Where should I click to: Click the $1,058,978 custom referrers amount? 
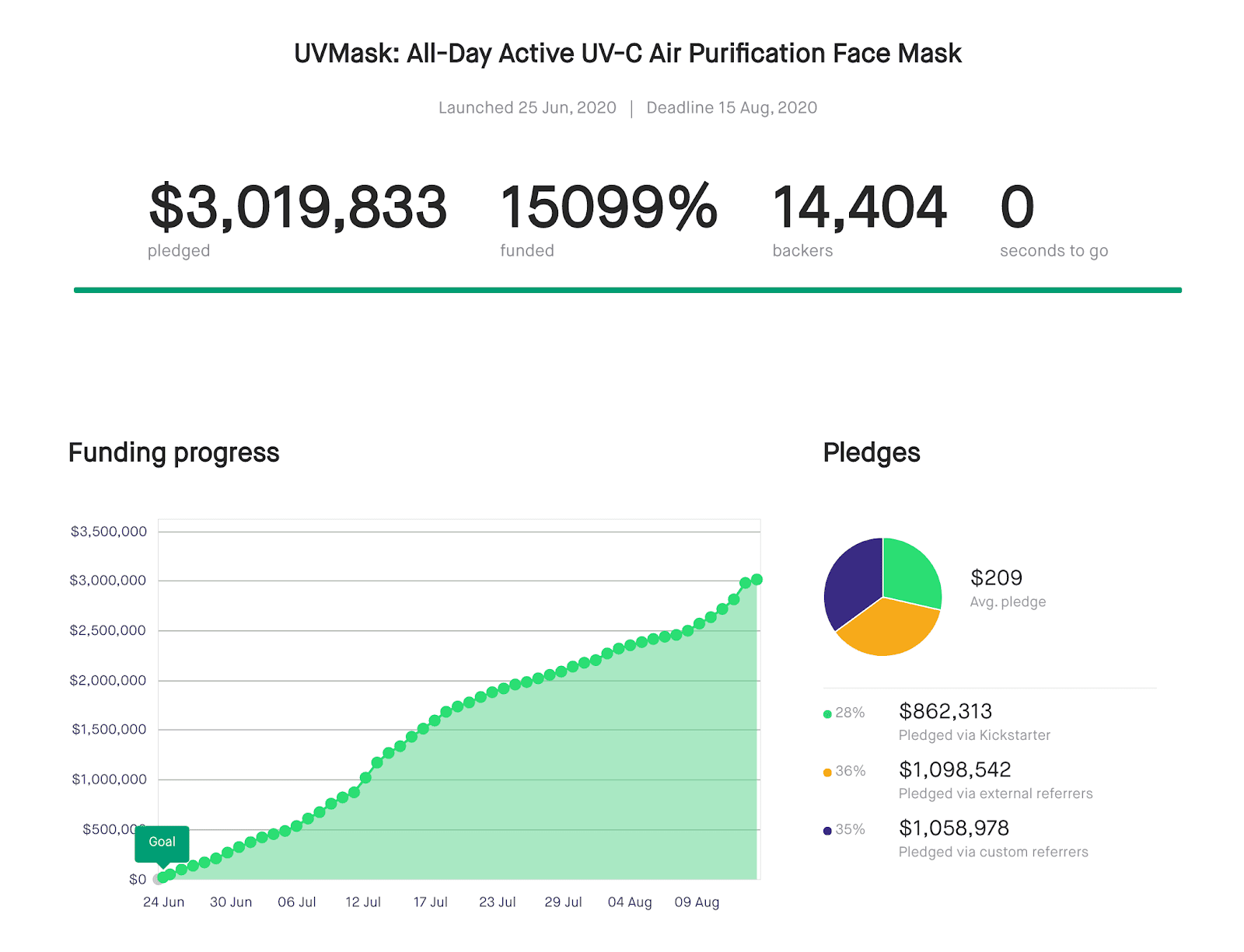click(954, 828)
